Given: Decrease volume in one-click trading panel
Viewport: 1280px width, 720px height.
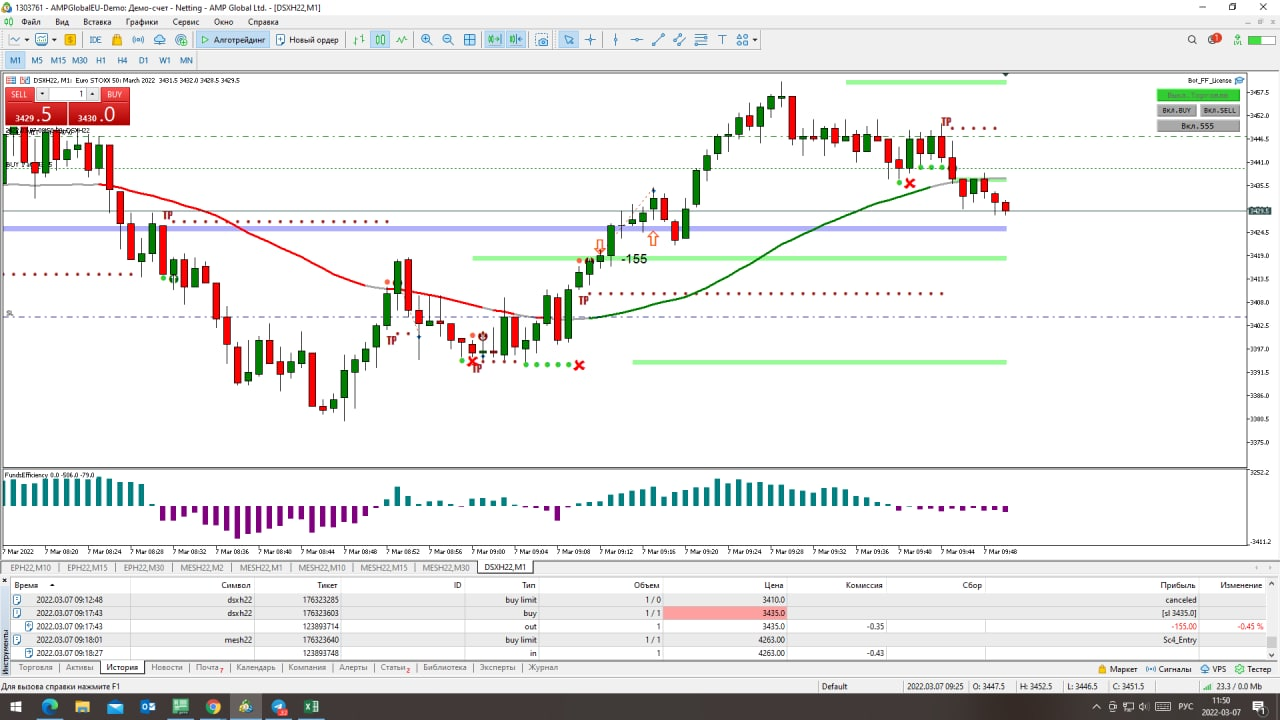Looking at the screenshot, I should (x=43, y=94).
